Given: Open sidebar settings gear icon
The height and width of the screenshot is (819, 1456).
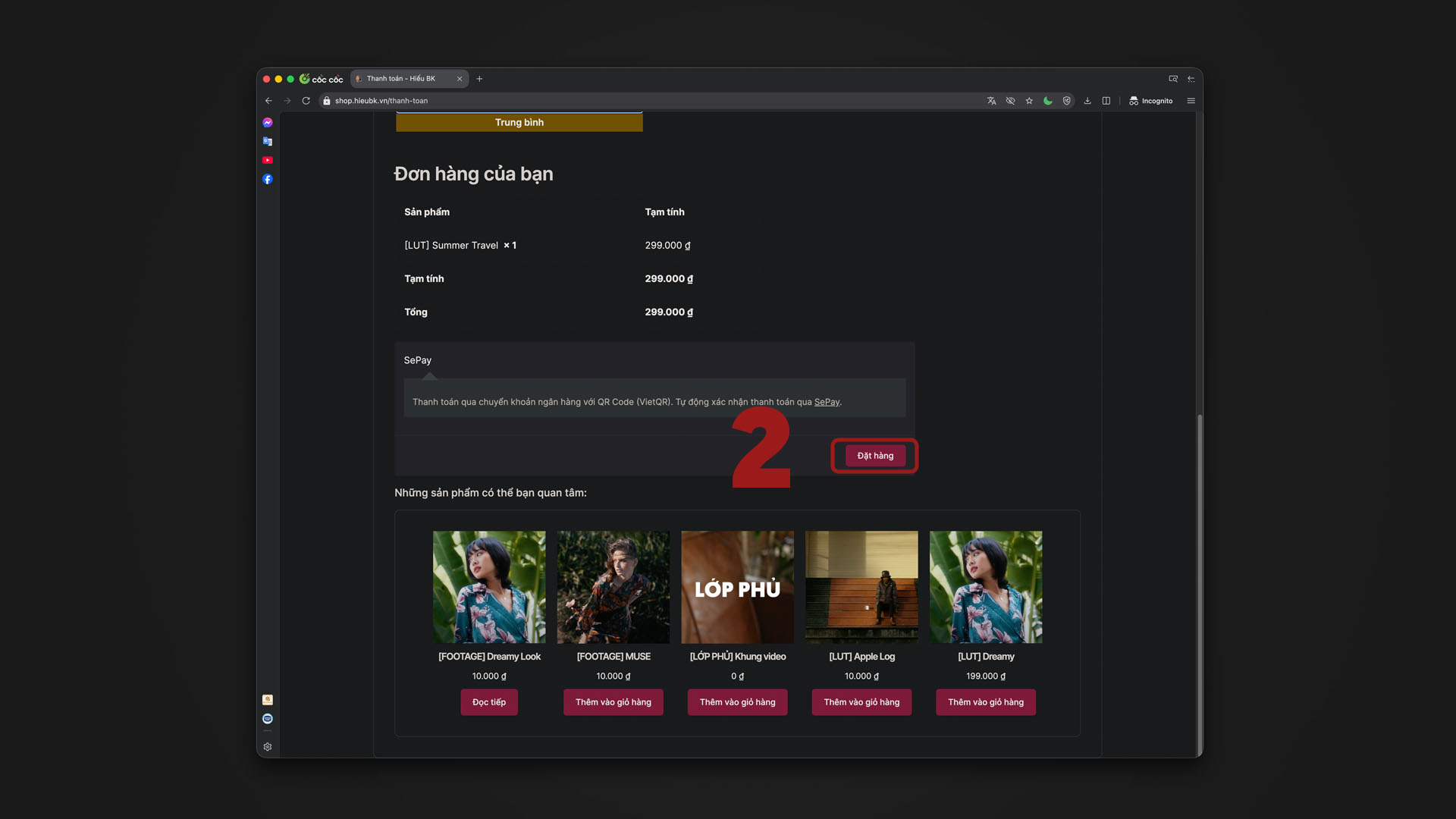Looking at the screenshot, I should tap(268, 747).
